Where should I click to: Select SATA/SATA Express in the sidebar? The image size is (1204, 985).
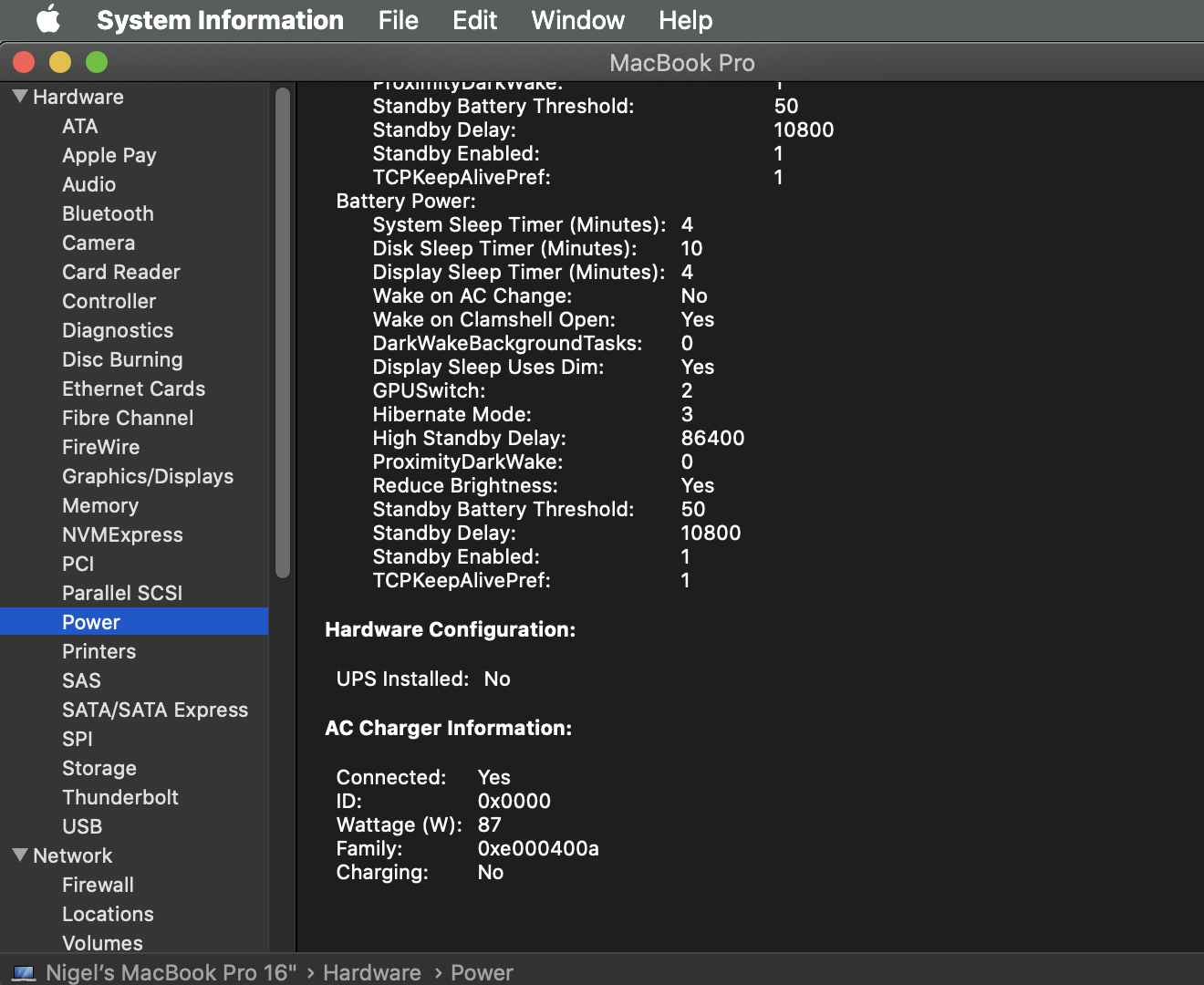point(155,710)
